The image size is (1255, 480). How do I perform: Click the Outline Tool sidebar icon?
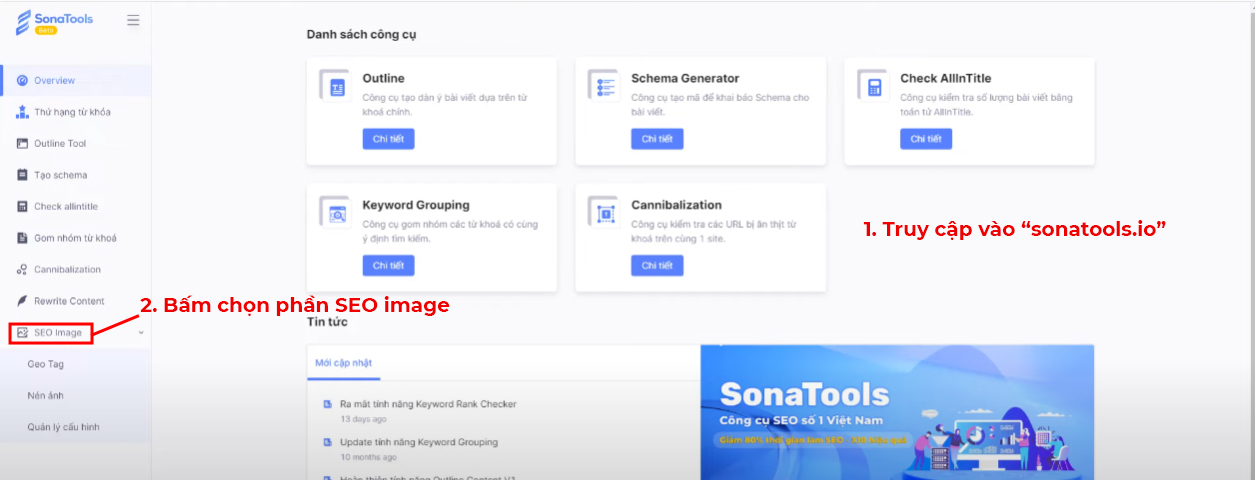(x=22, y=143)
